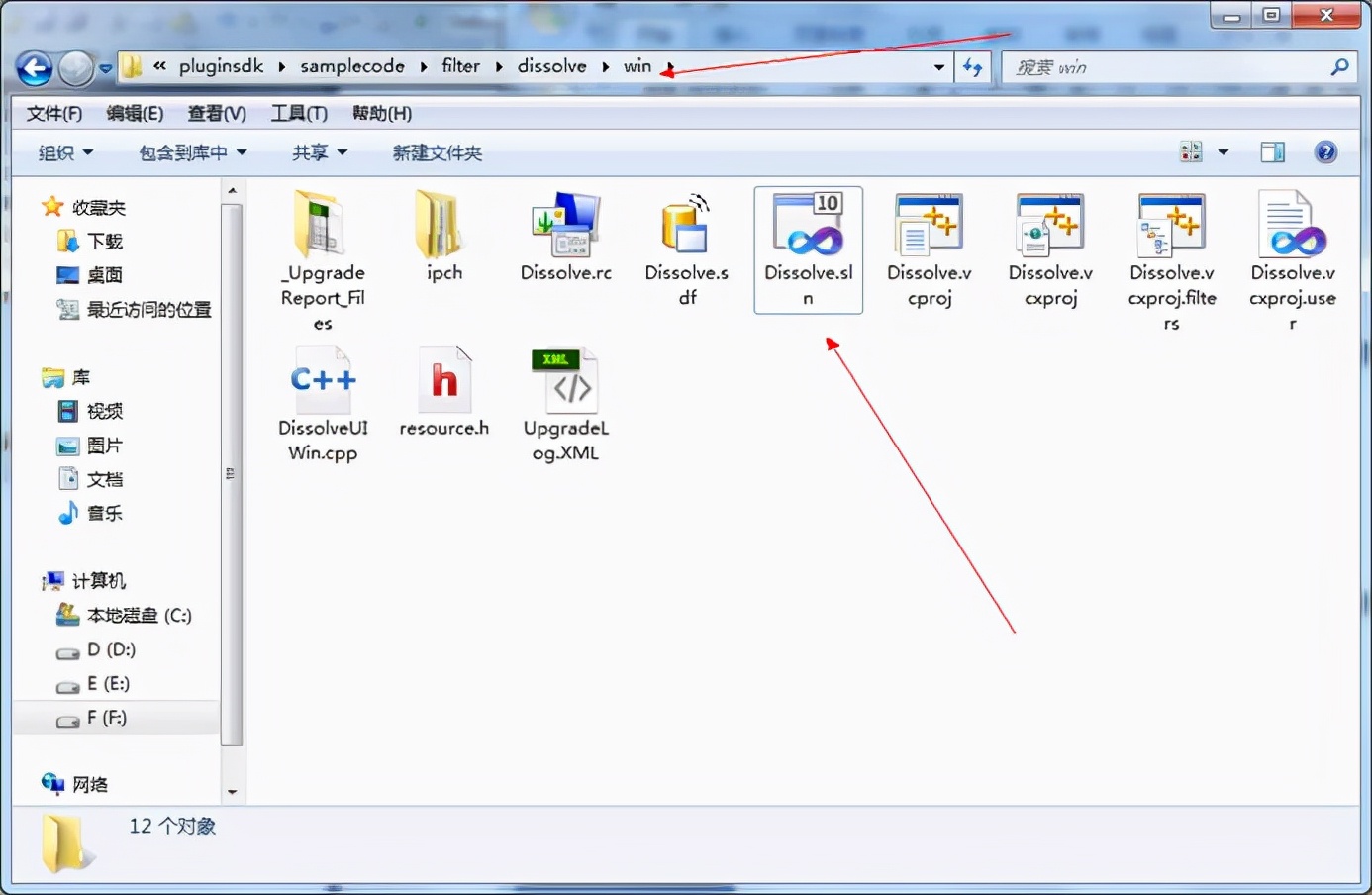Open the 帮助(H) menu
The image size is (1372, 895).
[382, 113]
